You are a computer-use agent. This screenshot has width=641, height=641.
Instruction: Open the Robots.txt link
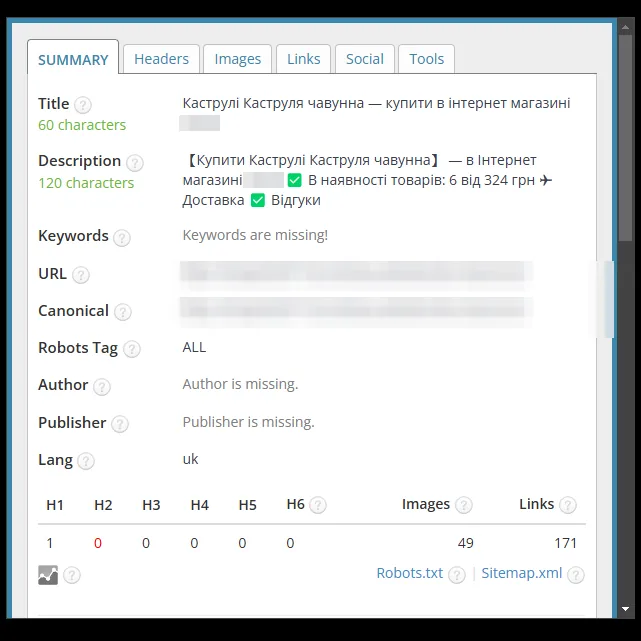pos(410,573)
